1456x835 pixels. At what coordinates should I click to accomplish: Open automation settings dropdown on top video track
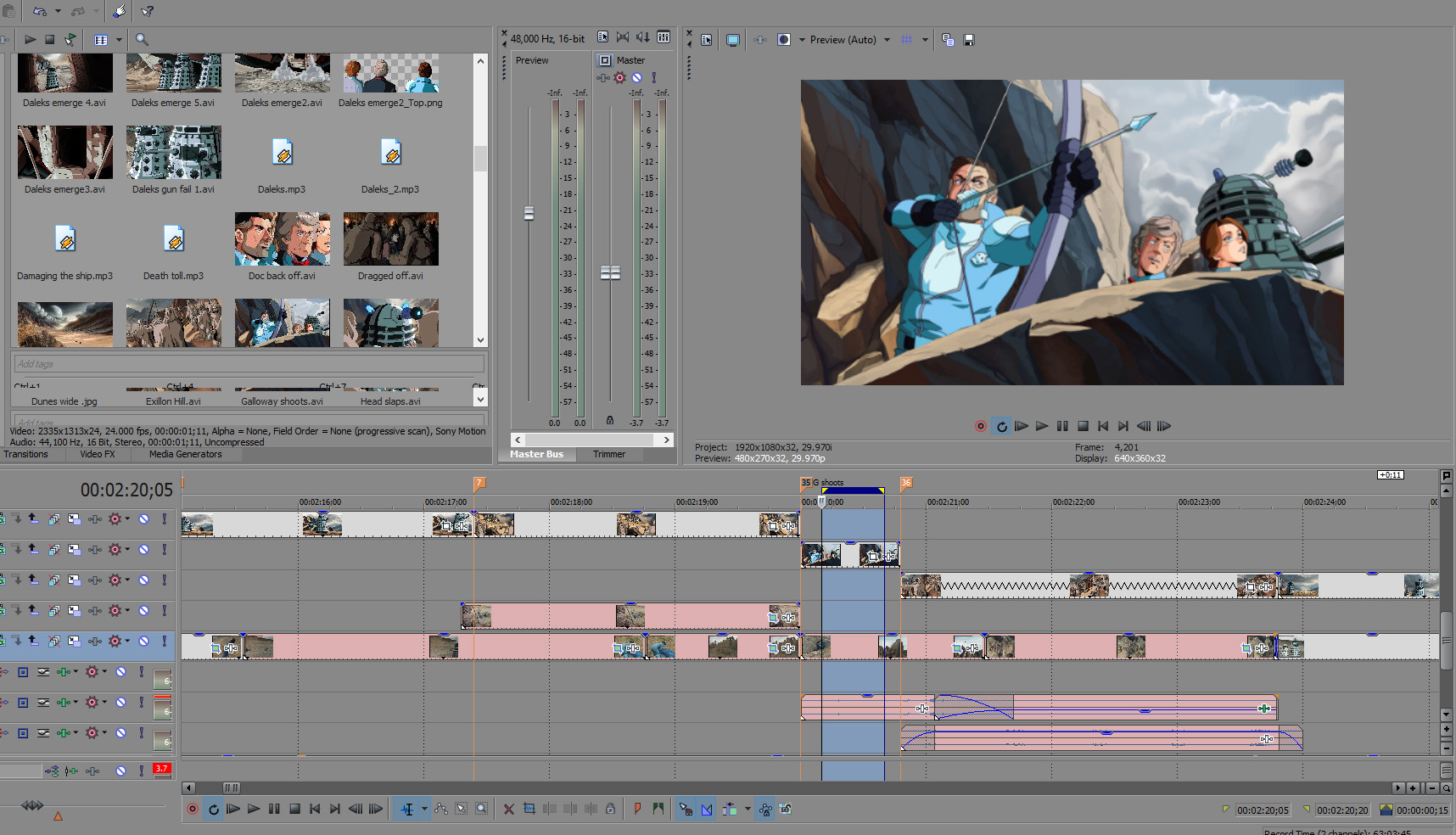pos(127,519)
